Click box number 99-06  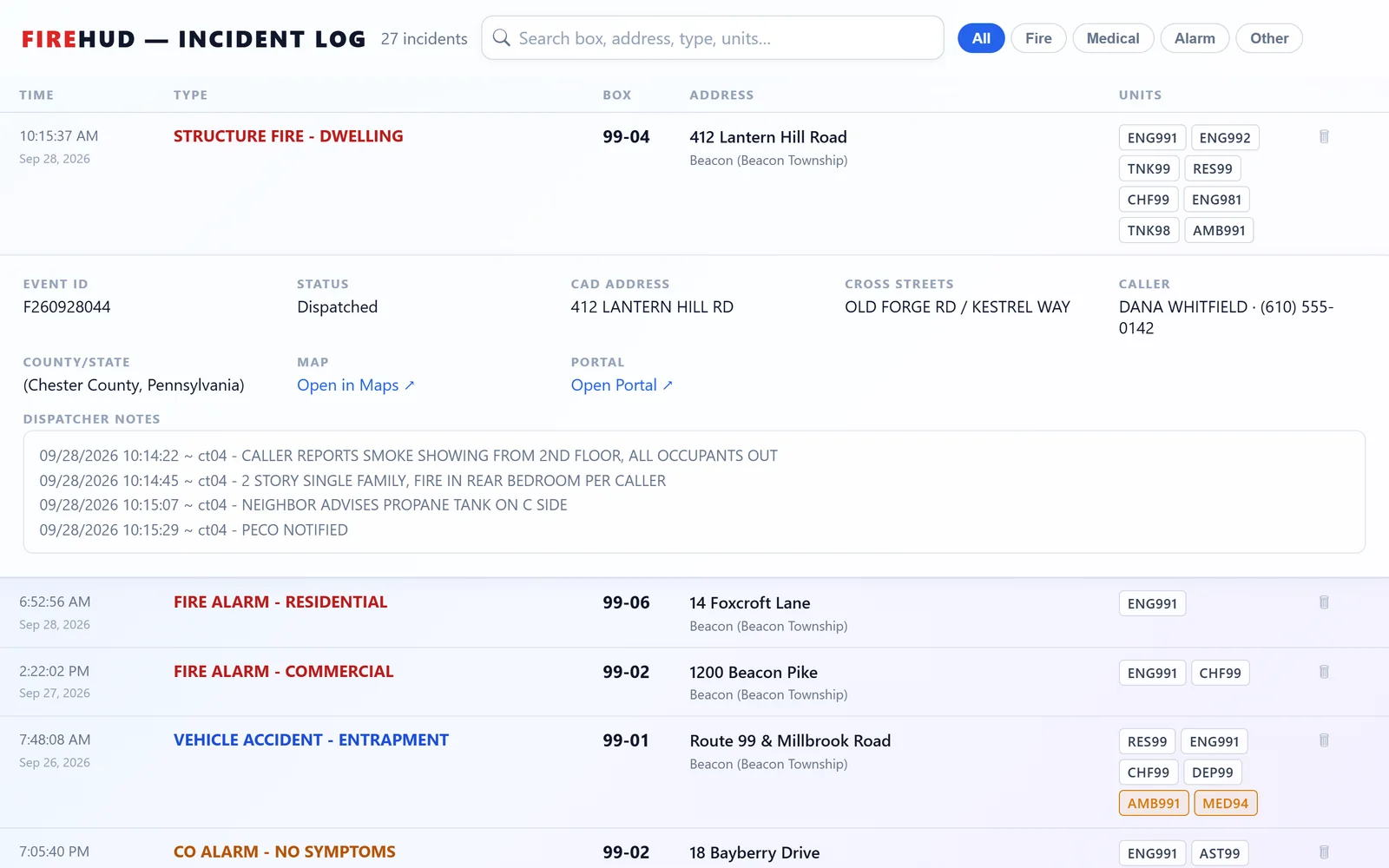click(x=626, y=602)
